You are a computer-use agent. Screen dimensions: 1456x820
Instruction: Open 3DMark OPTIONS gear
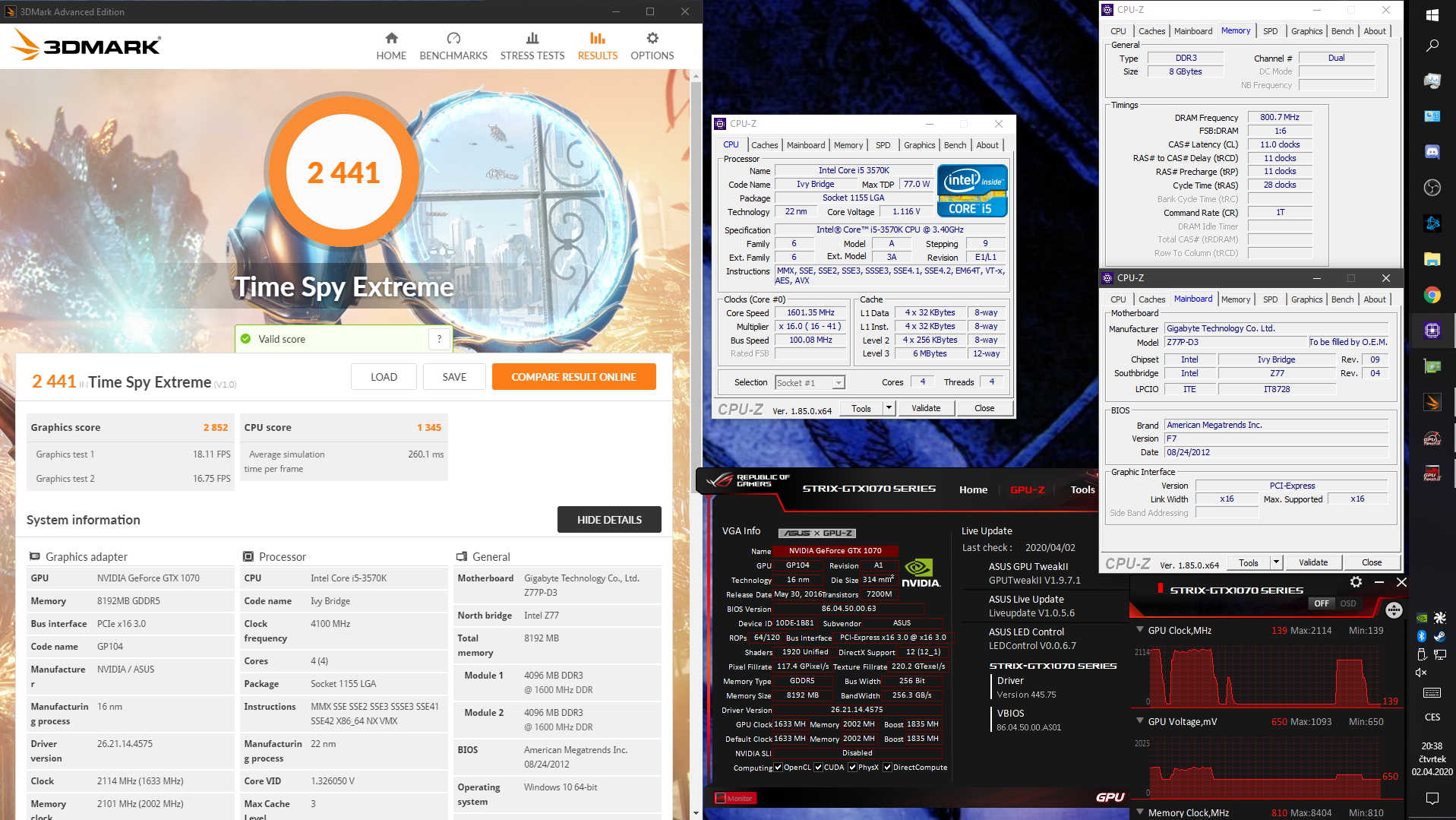click(652, 46)
